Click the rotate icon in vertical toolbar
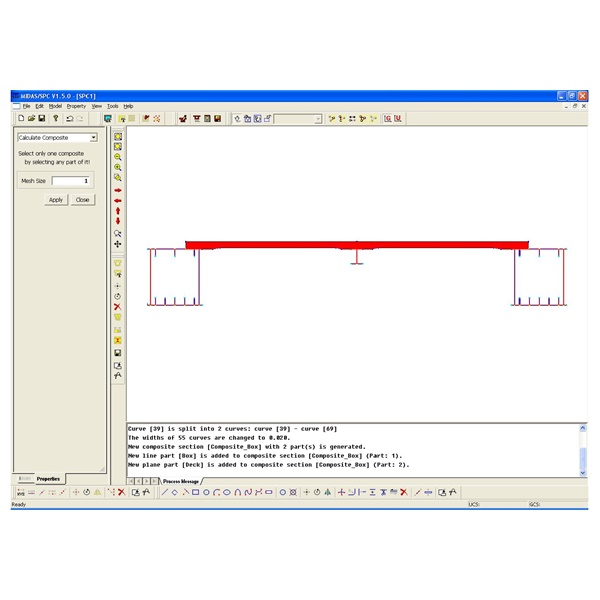Viewport: 600px width, 600px height. point(117,297)
